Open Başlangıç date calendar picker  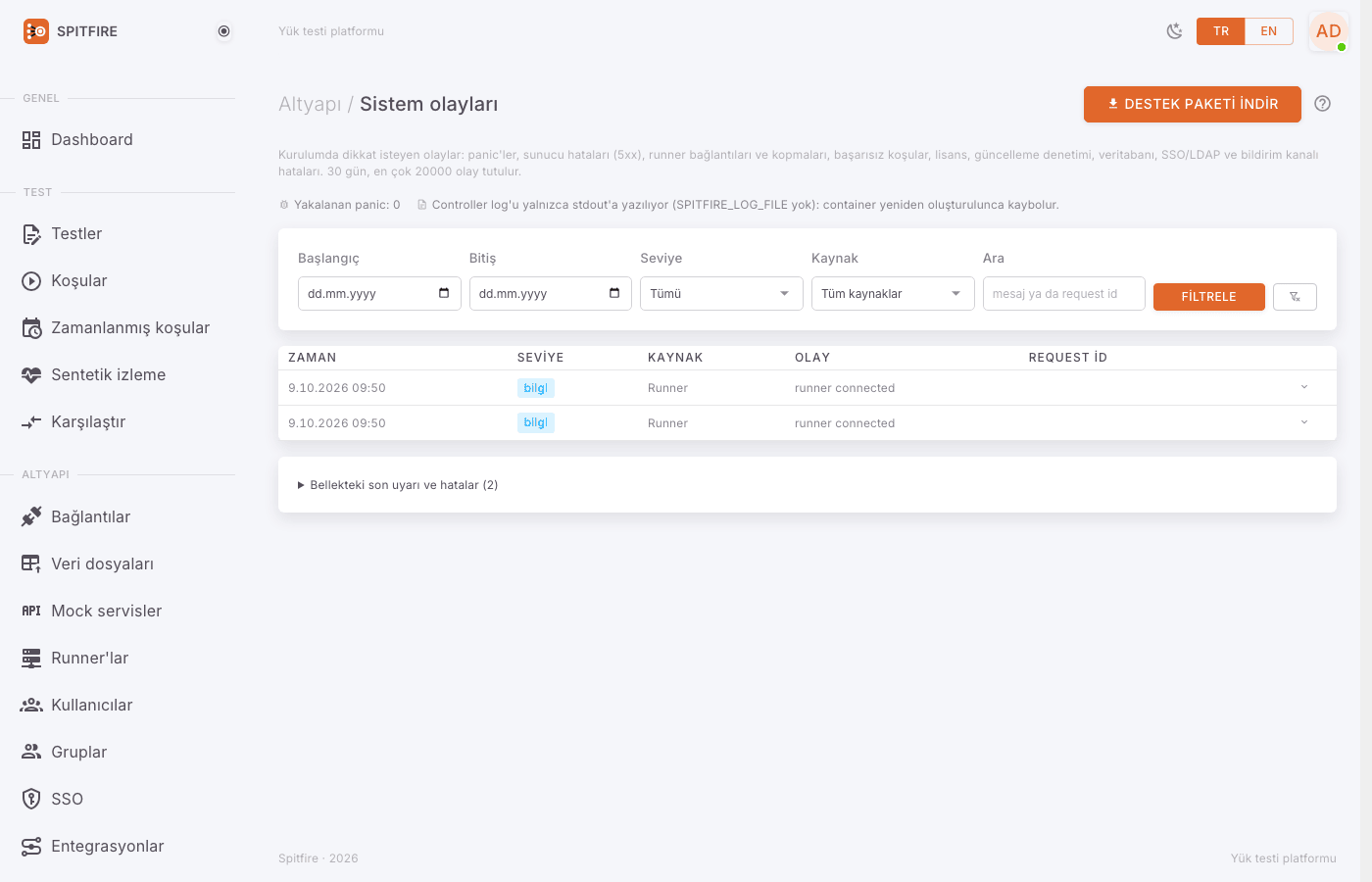(x=444, y=293)
